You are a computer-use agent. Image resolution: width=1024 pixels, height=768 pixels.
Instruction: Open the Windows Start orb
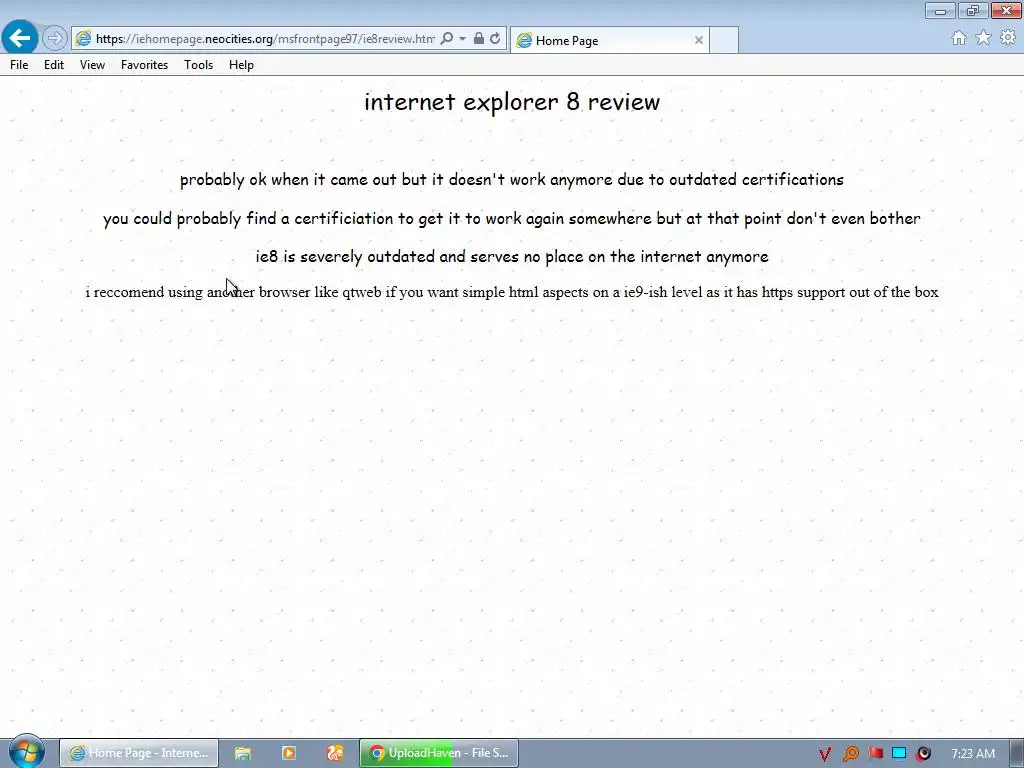tap(26, 752)
